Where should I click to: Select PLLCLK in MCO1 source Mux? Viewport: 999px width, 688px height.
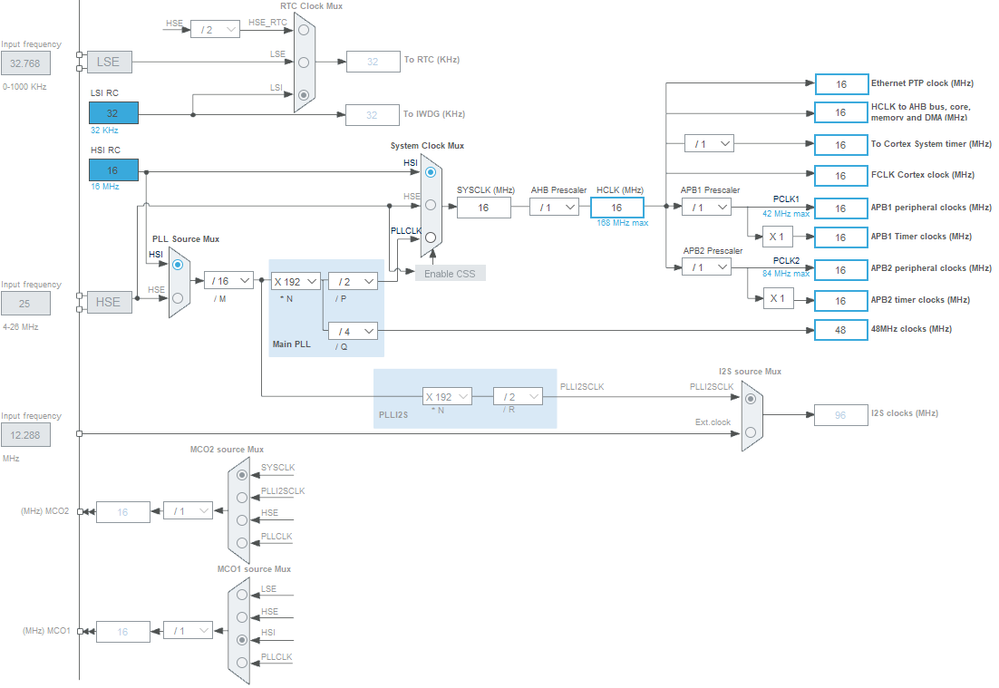(242, 663)
